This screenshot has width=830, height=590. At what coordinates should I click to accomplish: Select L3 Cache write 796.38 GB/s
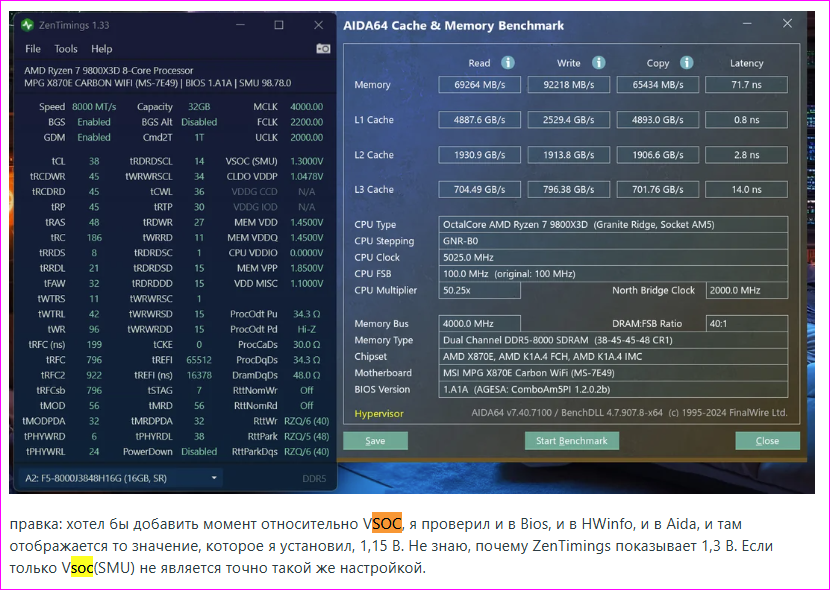(x=569, y=189)
